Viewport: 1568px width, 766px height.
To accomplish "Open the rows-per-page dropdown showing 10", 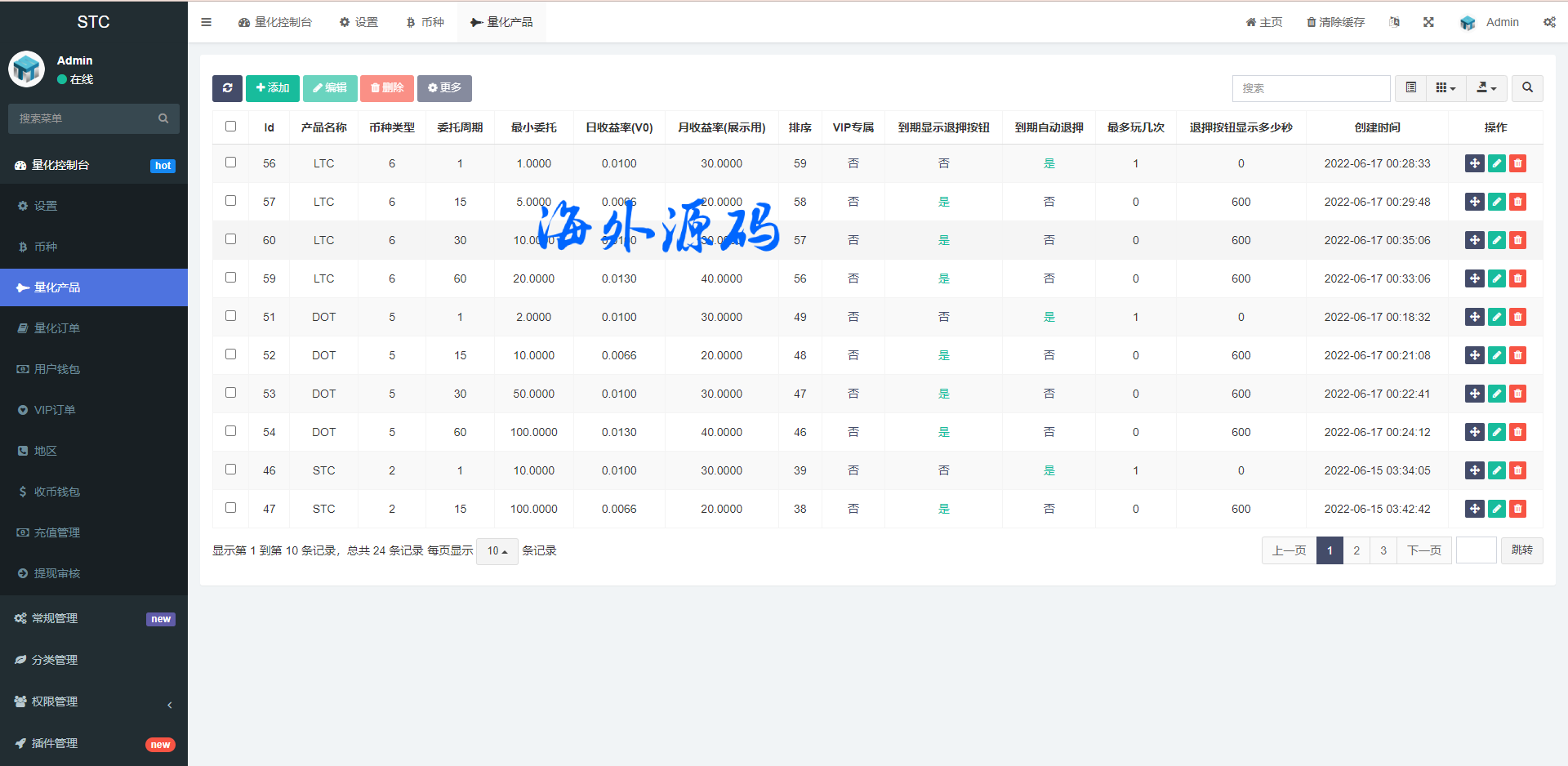I will pos(497,551).
